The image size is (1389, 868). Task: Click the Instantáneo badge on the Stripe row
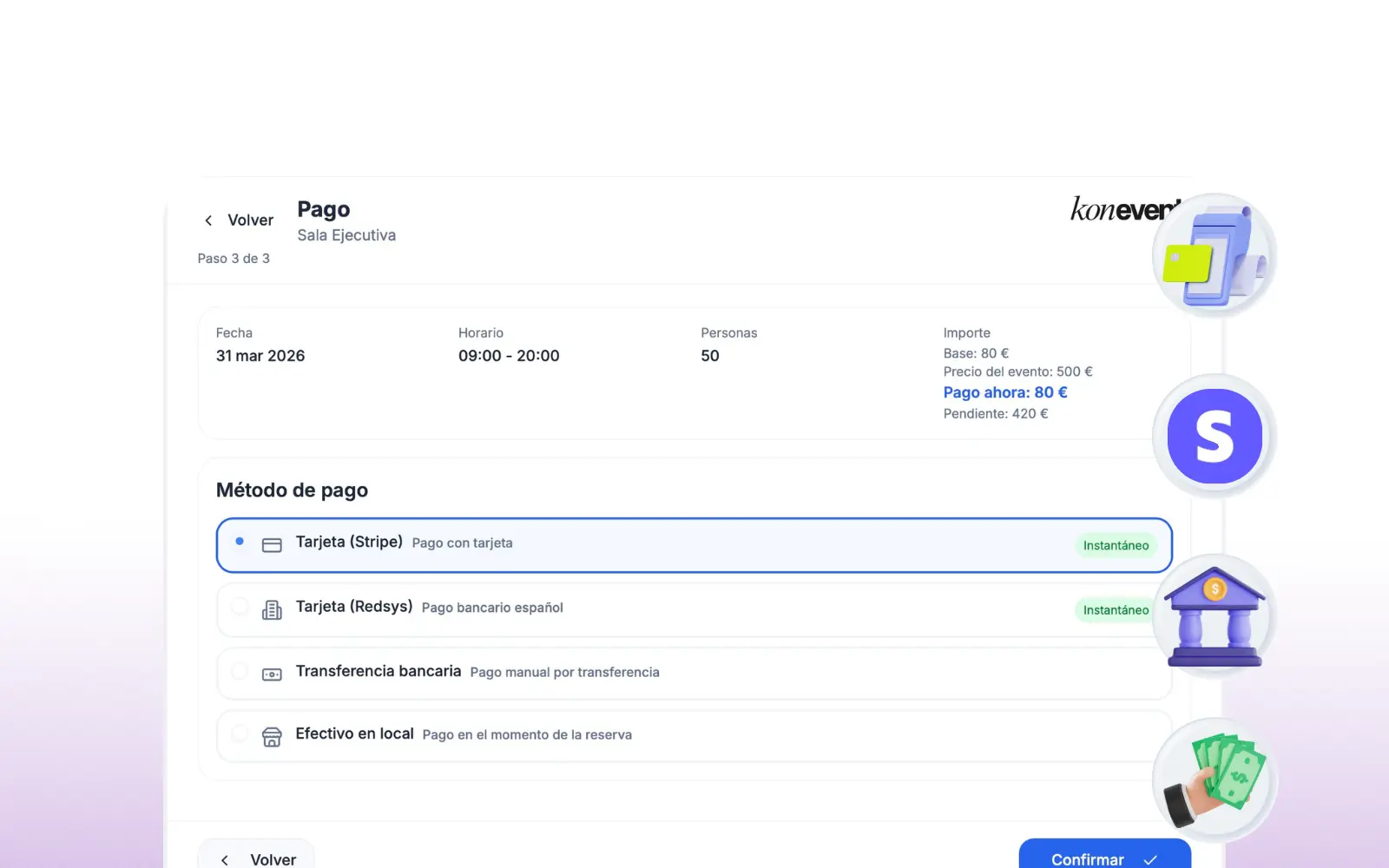(1116, 545)
